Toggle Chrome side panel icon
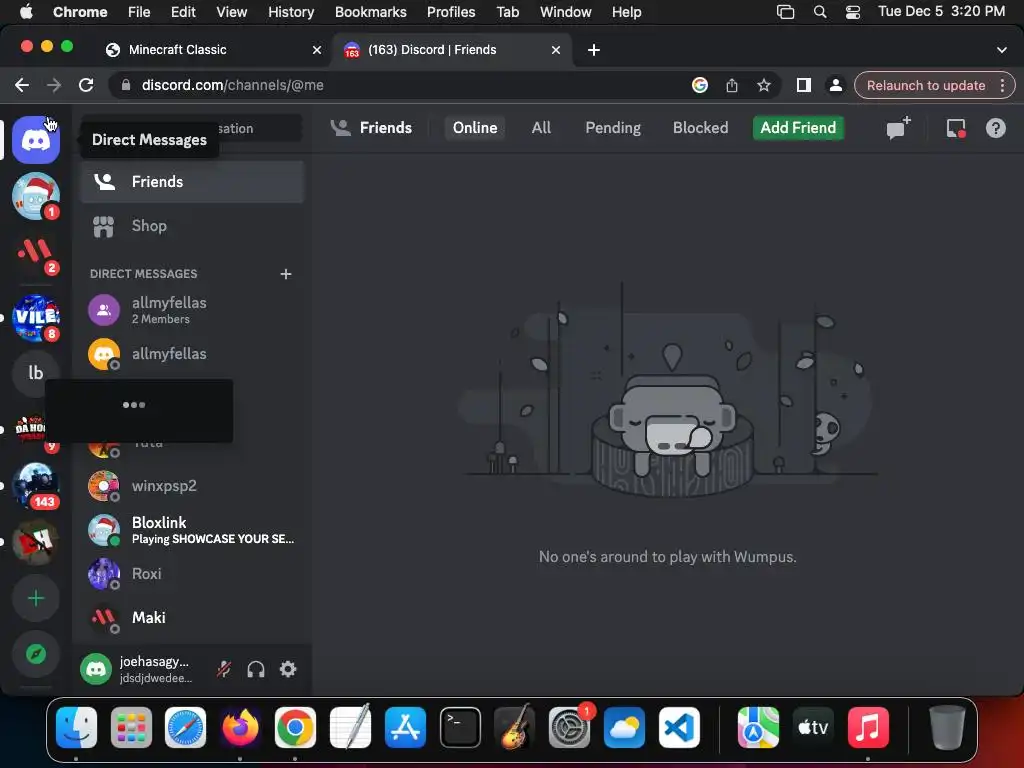Image resolution: width=1024 pixels, height=768 pixels. 803,85
